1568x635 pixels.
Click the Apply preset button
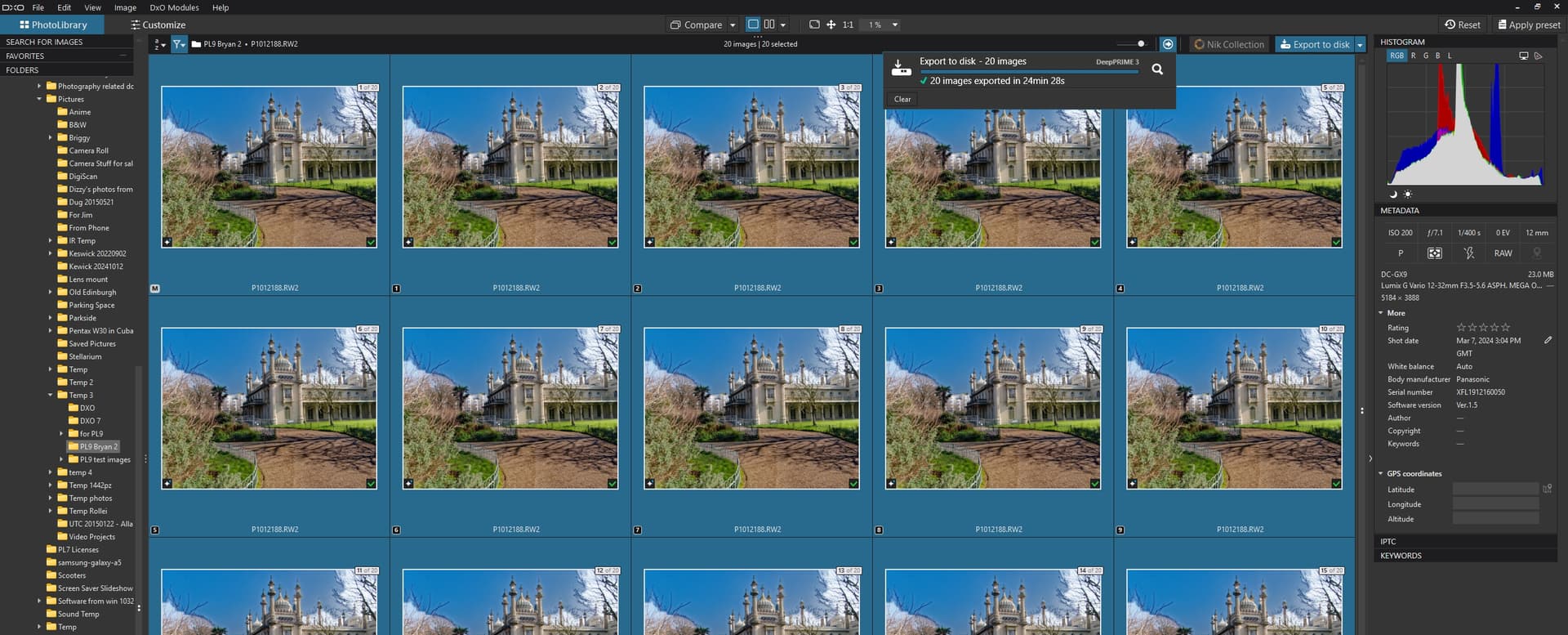click(x=1528, y=25)
